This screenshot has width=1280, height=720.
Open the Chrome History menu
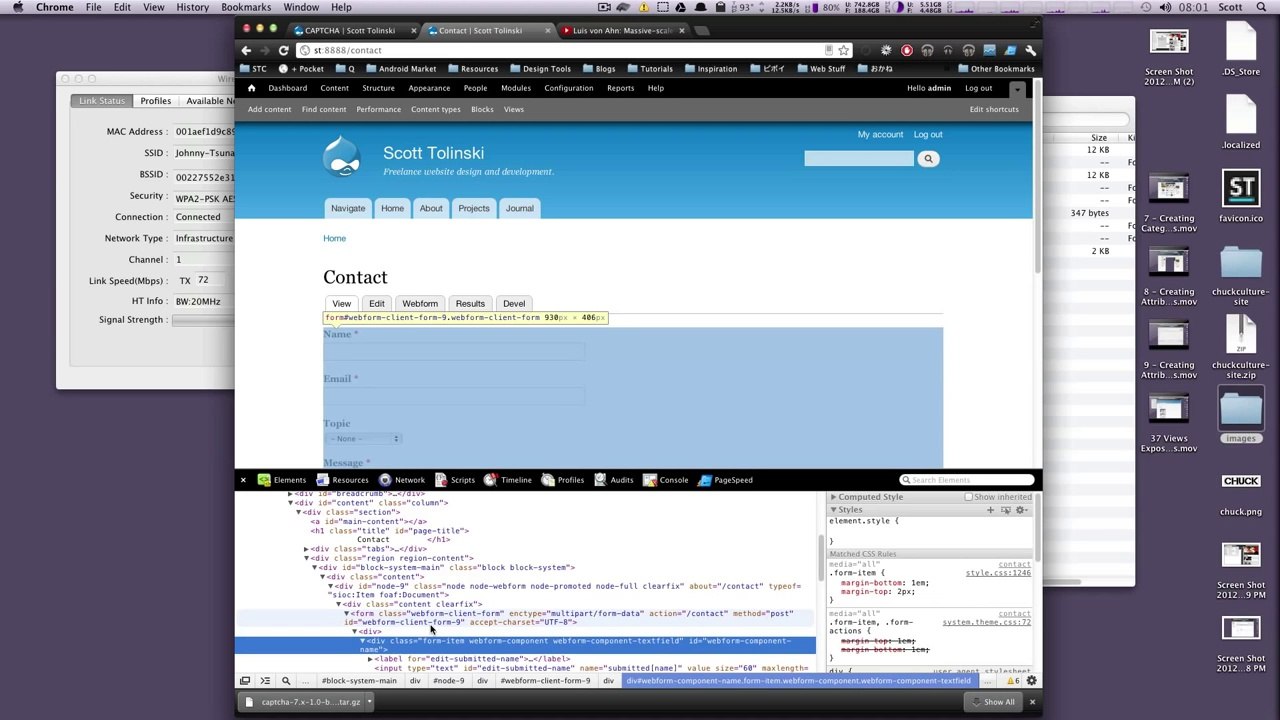tap(192, 7)
